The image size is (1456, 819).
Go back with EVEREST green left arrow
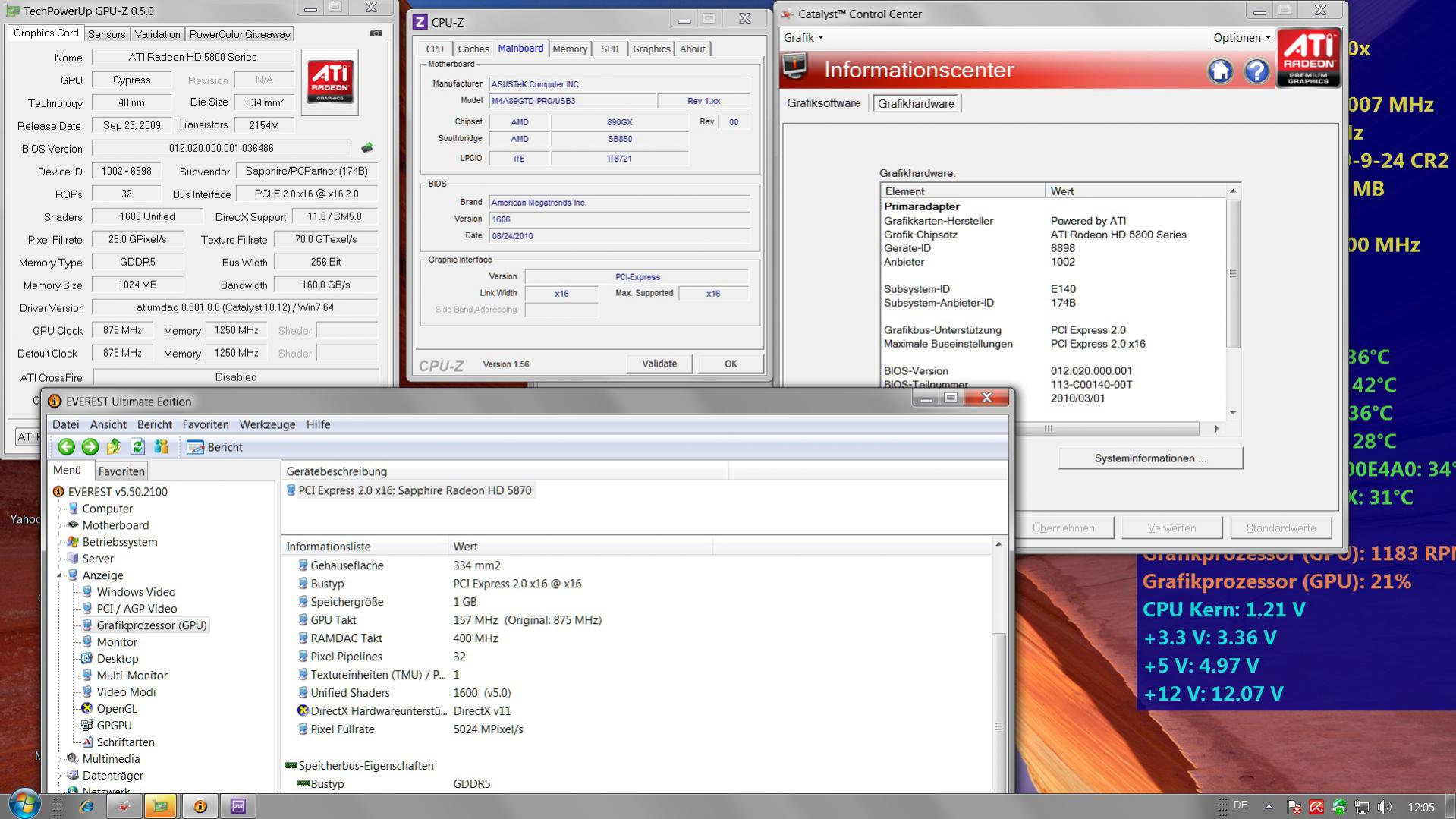pyautogui.click(x=66, y=447)
